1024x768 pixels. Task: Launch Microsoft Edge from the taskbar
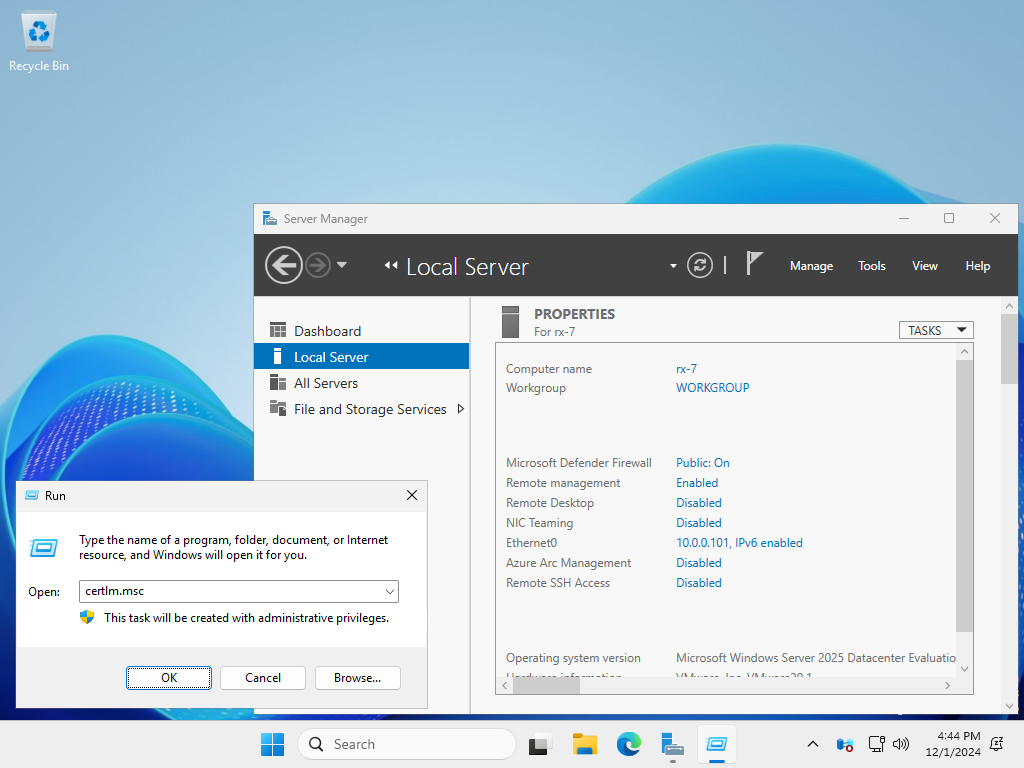(x=628, y=744)
